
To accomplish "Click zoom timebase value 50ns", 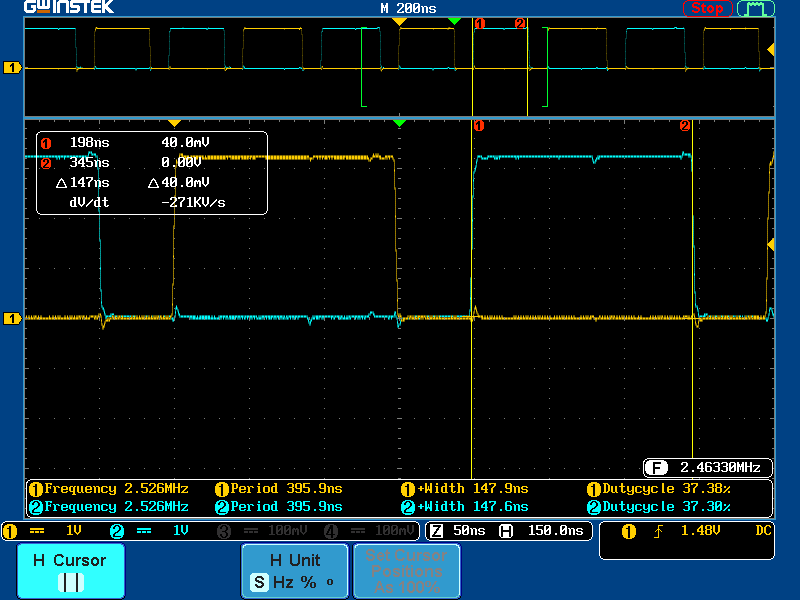I will click(469, 531).
